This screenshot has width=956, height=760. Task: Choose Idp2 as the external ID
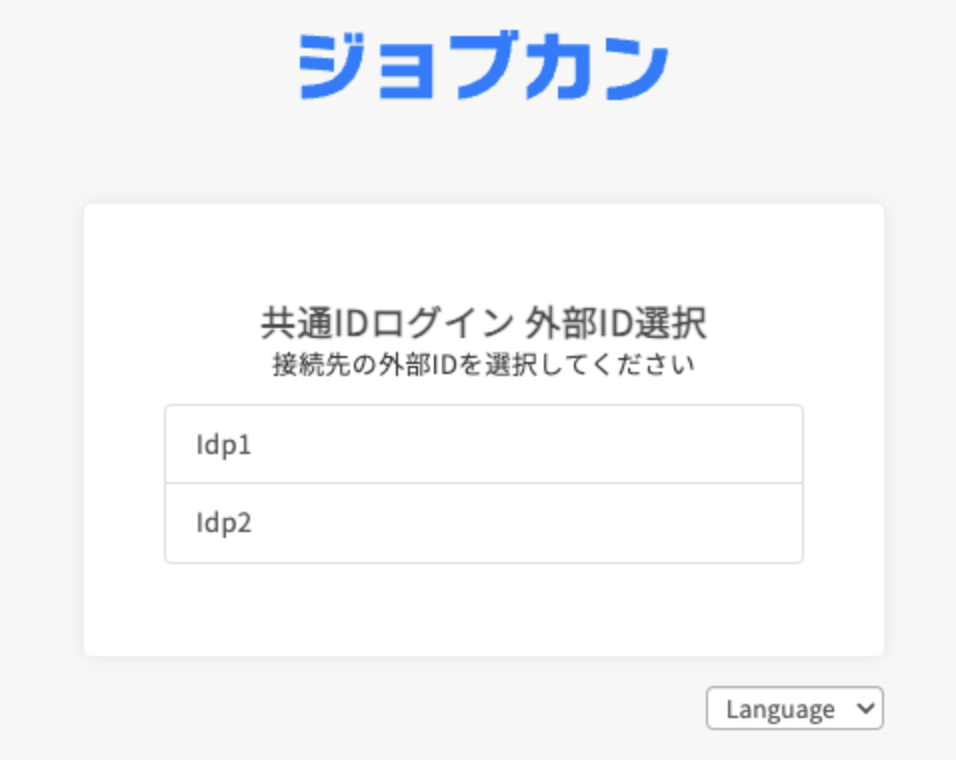tap(483, 523)
